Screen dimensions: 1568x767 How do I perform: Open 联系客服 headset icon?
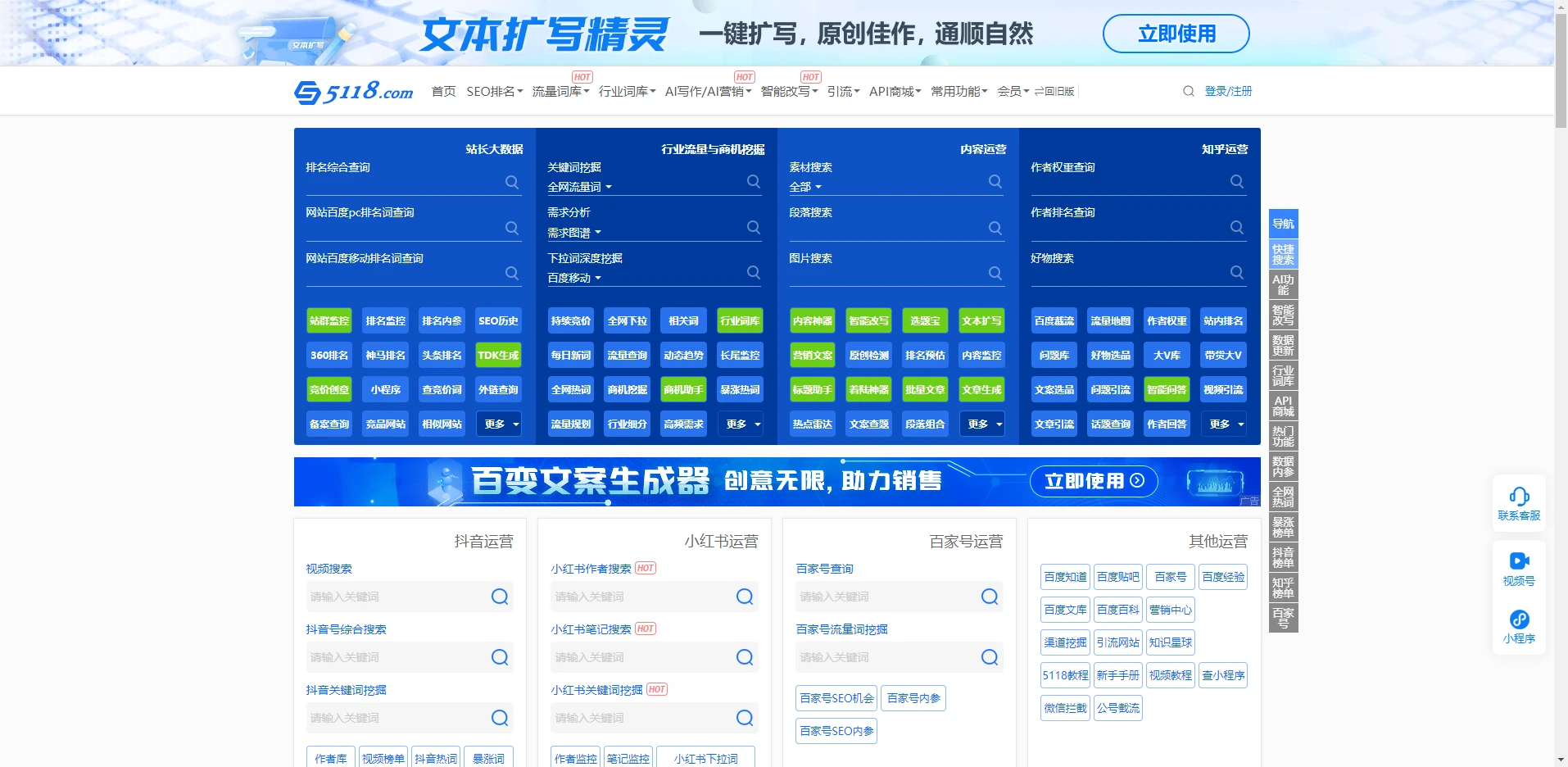coord(1519,497)
